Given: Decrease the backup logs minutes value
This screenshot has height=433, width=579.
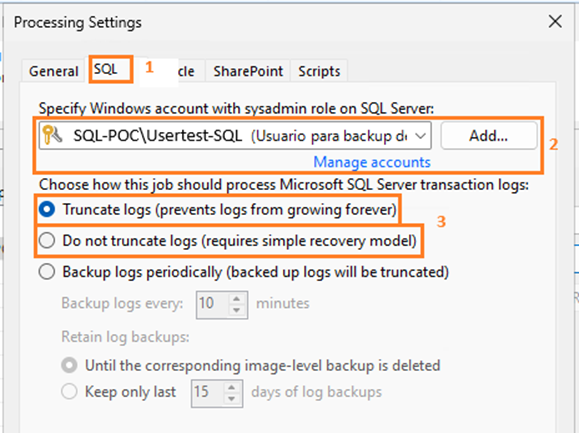Looking at the screenshot, I should click(237, 310).
